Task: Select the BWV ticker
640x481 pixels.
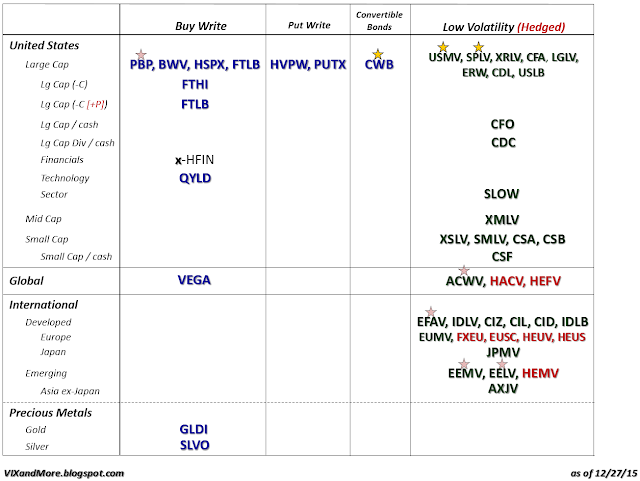Action: click(x=173, y=65)
